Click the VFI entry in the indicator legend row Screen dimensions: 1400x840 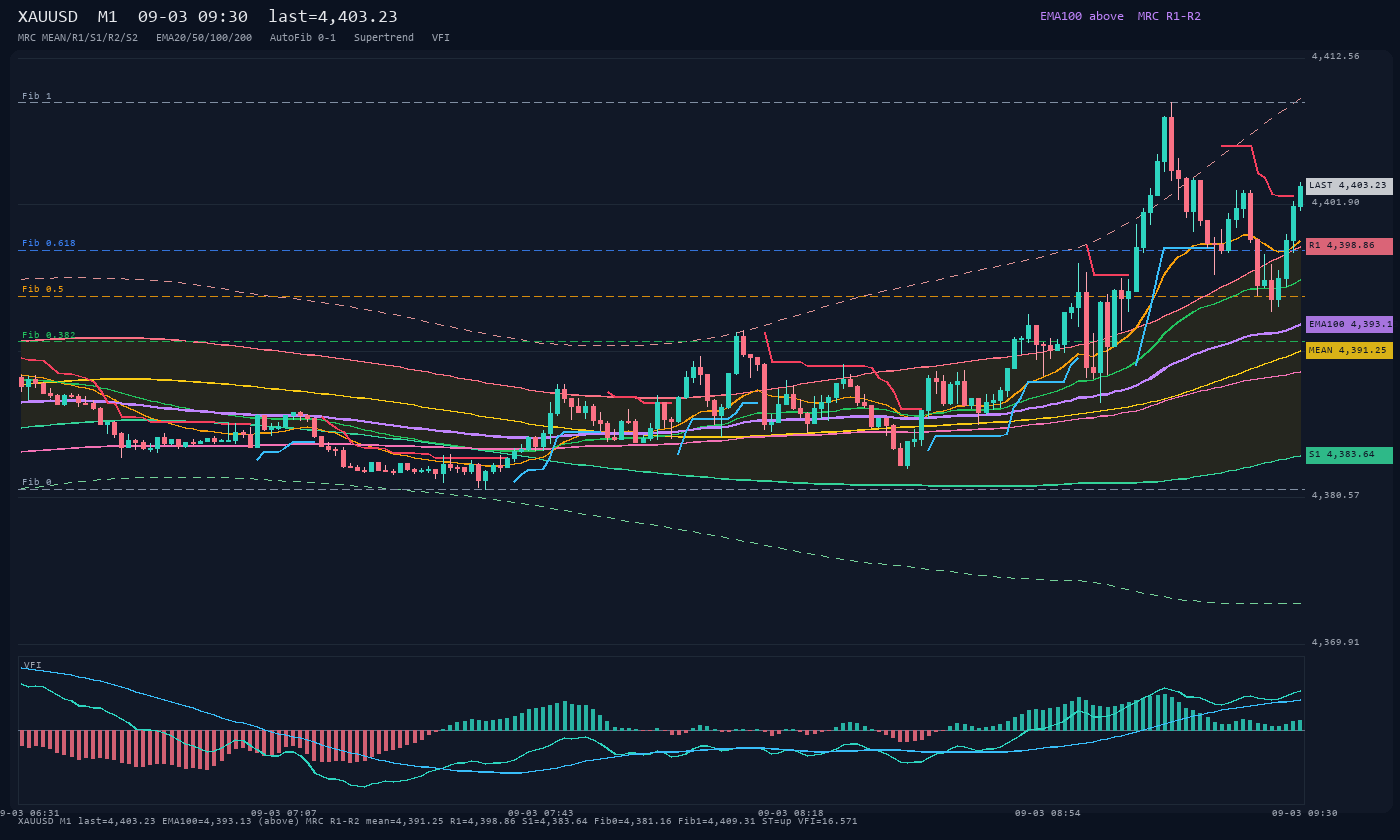[x=441, y=38]
